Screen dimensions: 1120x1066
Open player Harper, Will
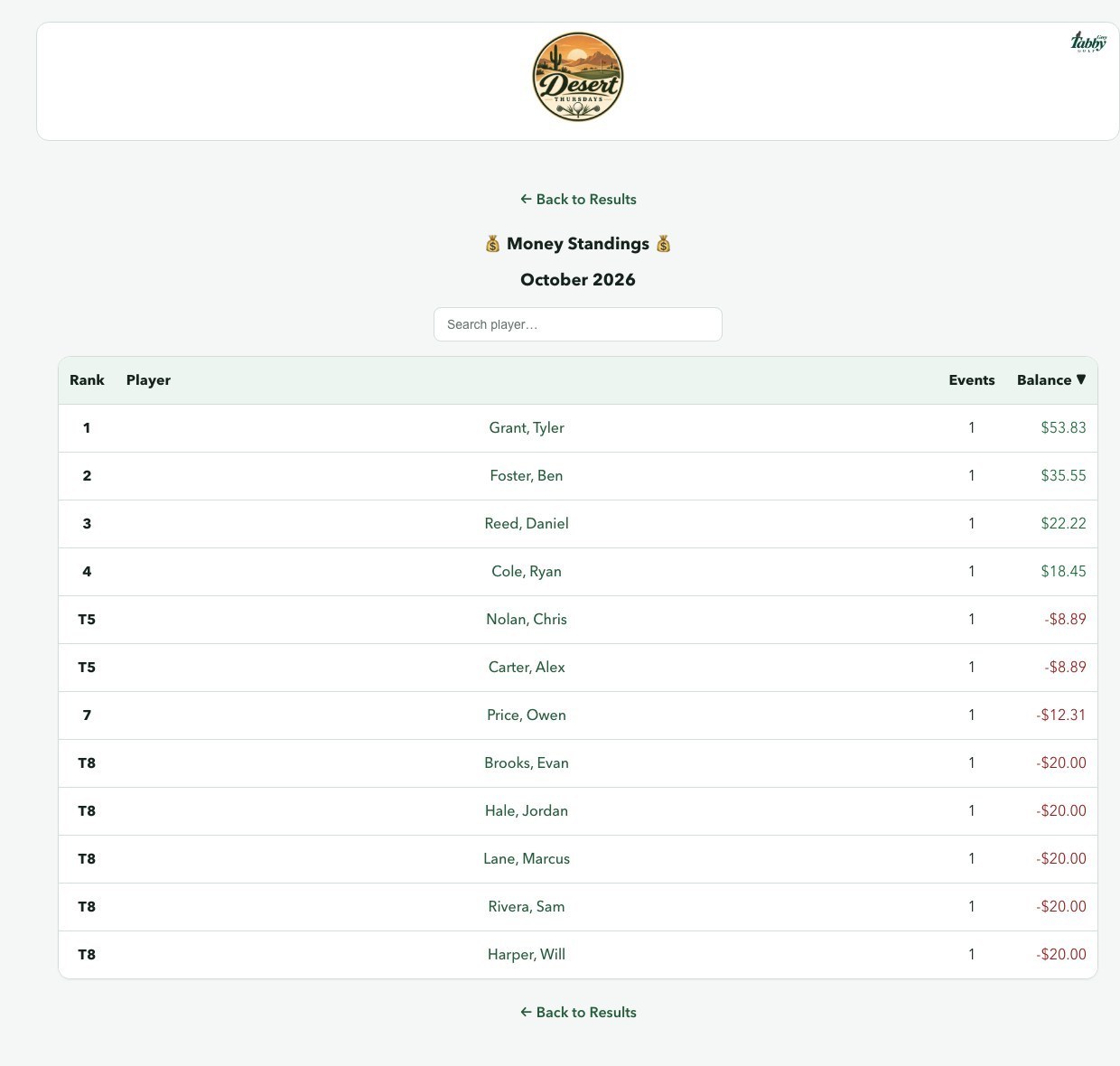pos(527,955)
